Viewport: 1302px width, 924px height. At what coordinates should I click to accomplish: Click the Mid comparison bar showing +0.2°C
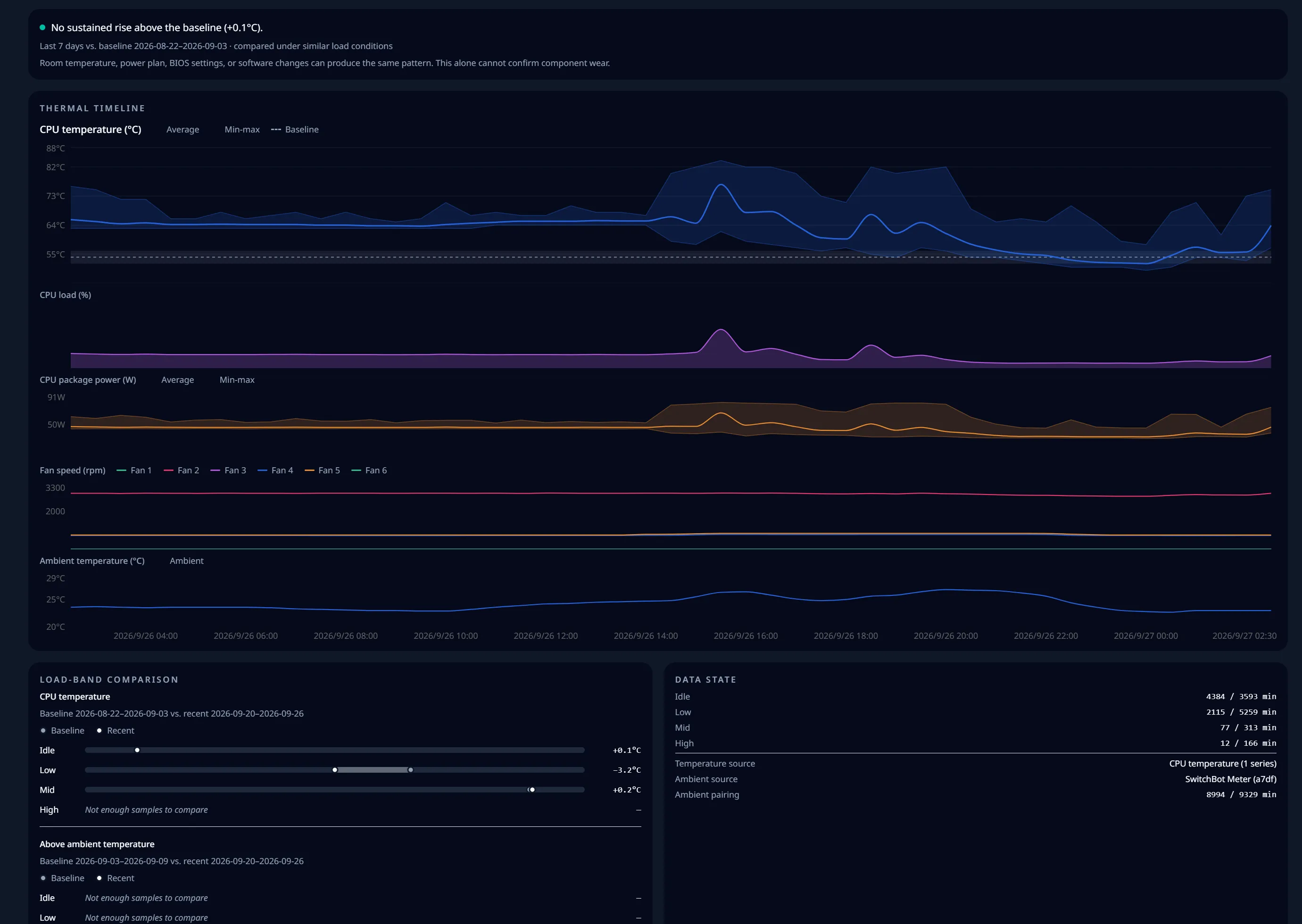(x=335, y=790)
